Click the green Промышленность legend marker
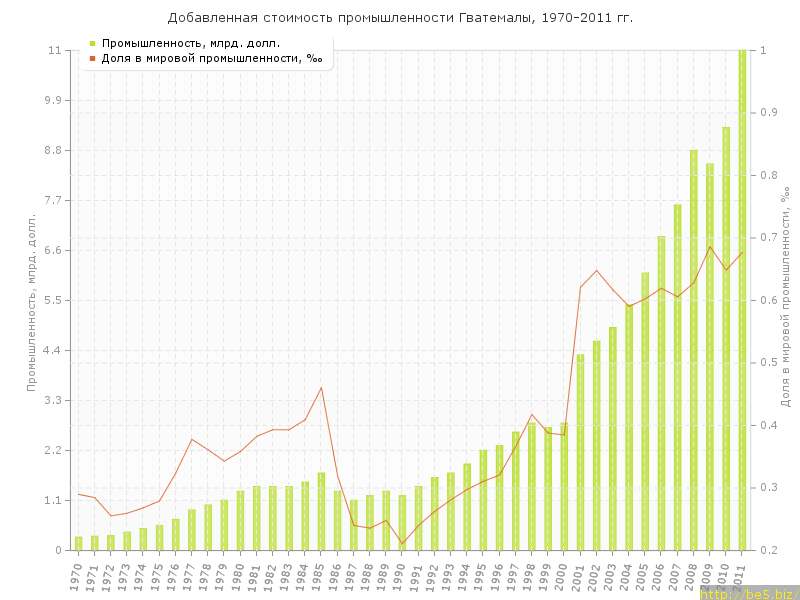Screen dimensions: 800x600 (x=92, y=43)
